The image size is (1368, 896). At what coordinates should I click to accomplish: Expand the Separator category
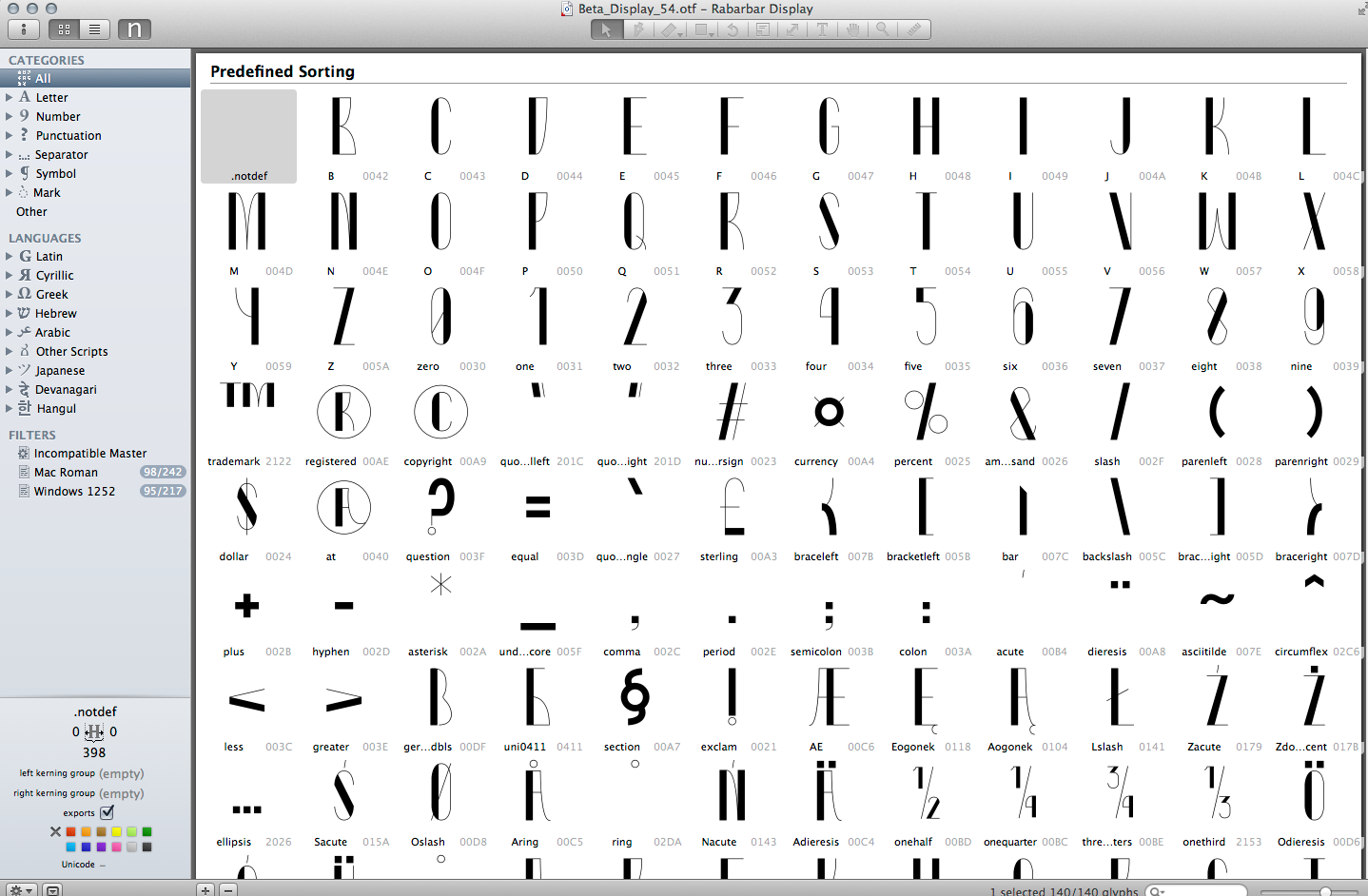coord(9,154)
